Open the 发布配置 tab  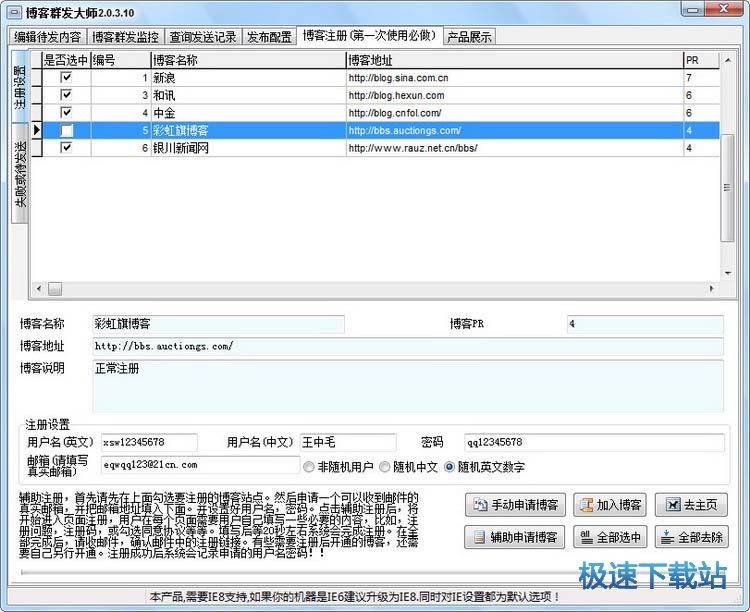[x=269, y=37]
